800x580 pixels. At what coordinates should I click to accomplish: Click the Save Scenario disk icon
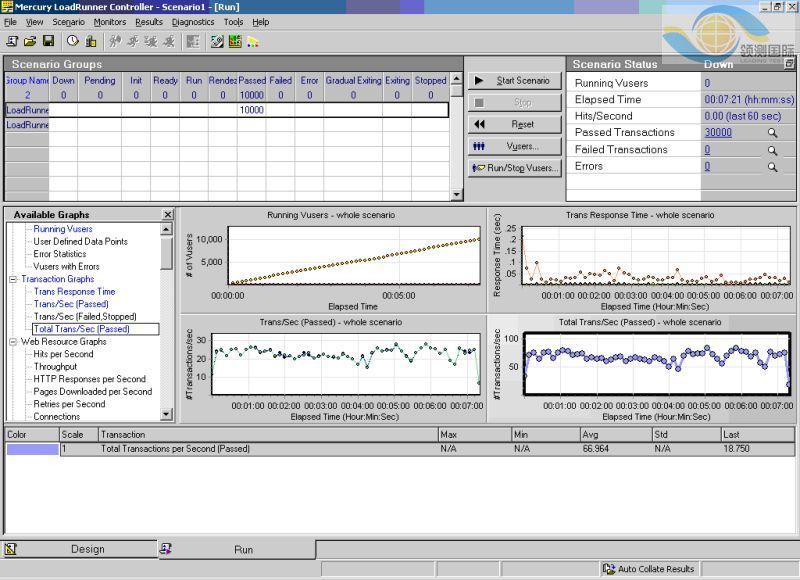click(x=48, y=41)
